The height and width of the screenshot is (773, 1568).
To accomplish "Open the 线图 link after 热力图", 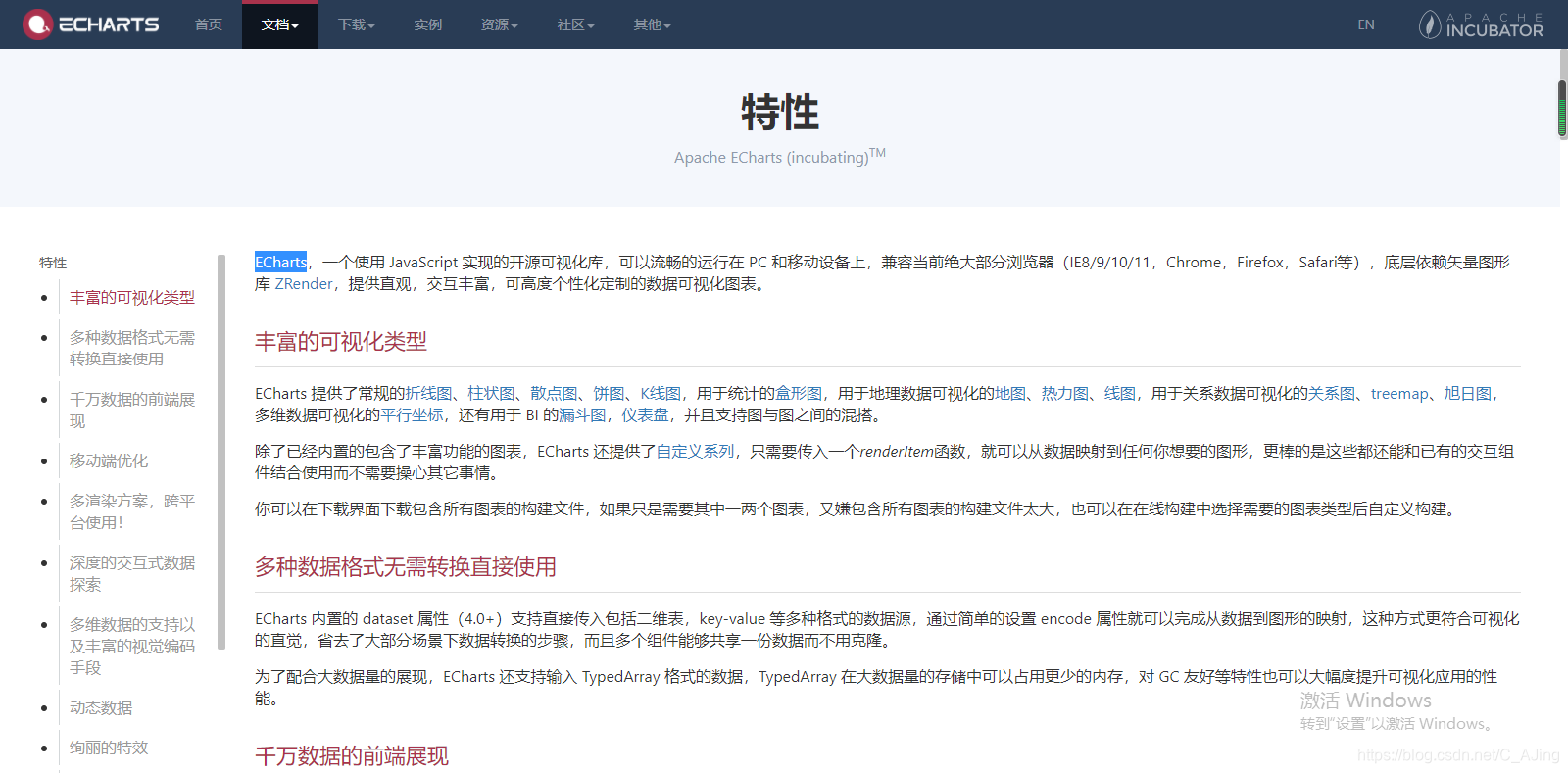I will tap(1120, 394).
